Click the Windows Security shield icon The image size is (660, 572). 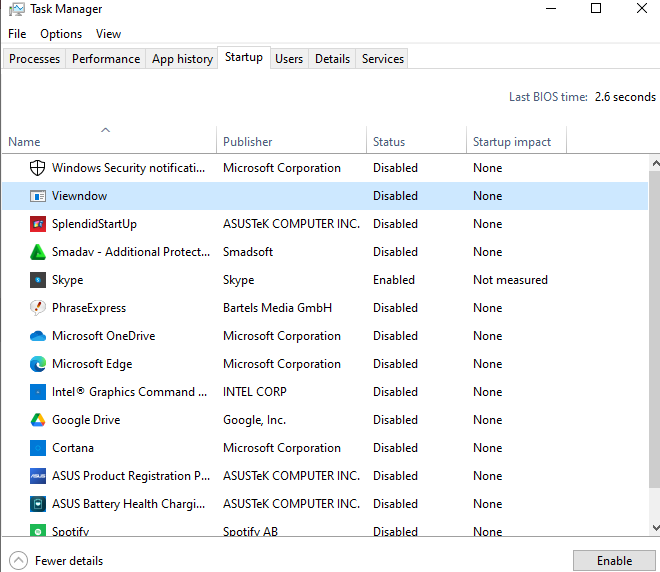[x=37, y=168]
